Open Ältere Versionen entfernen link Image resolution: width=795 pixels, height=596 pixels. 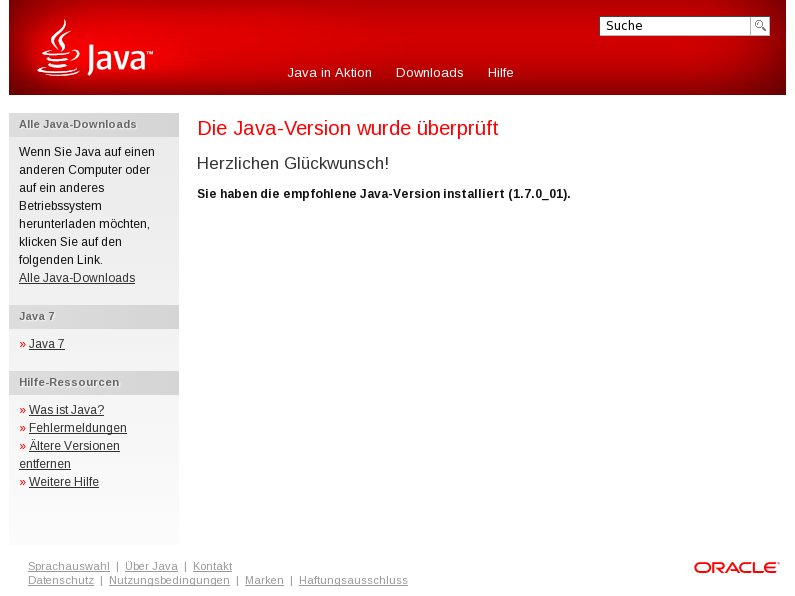[69, 455]
